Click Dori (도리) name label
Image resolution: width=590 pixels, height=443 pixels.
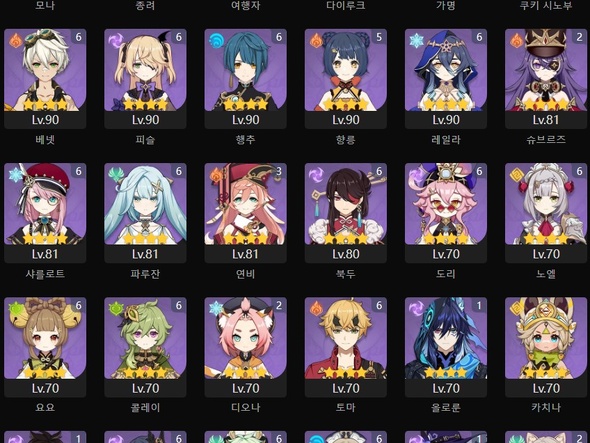tap(446, 274)
